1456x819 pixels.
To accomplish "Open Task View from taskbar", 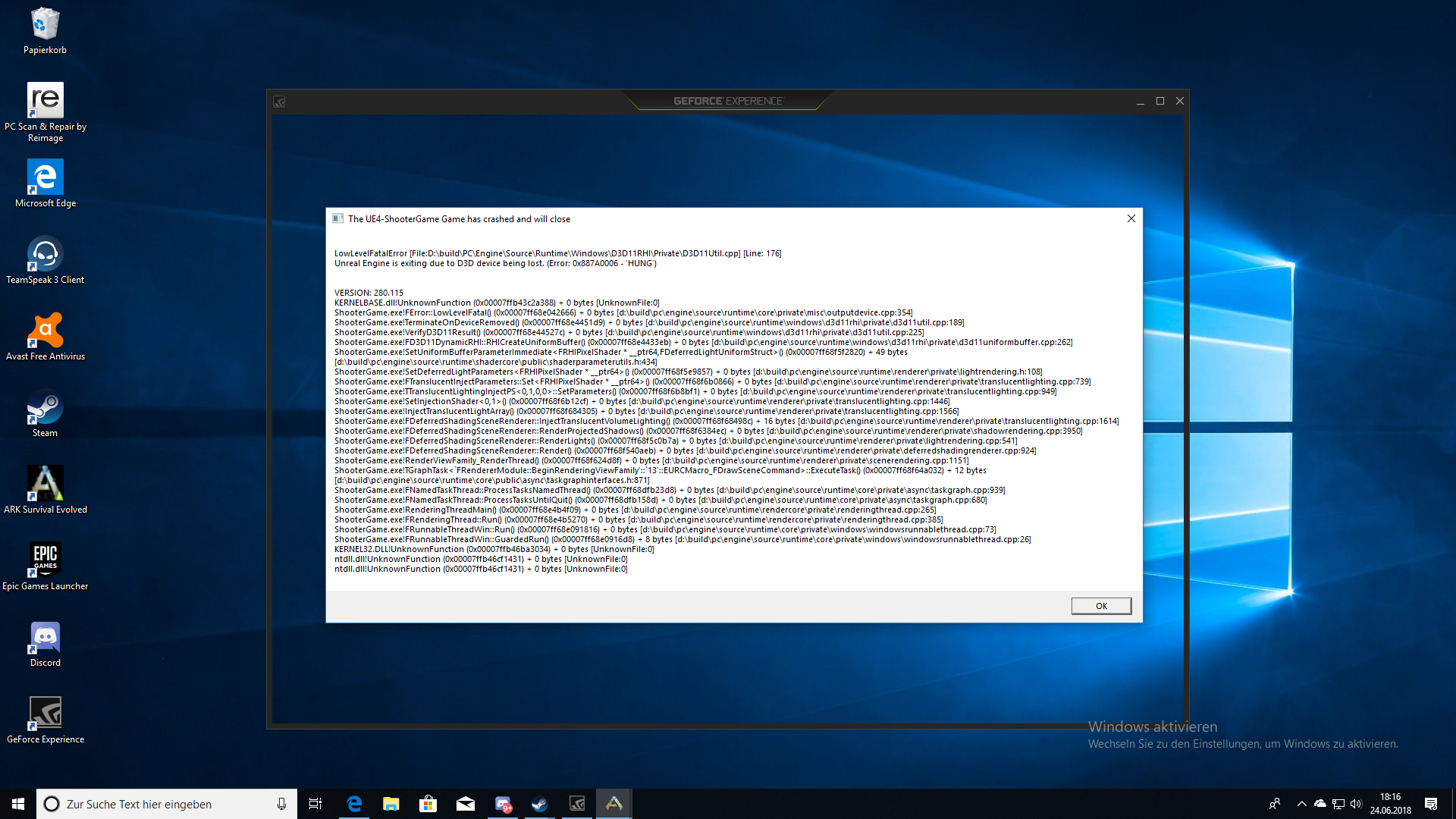I will pos(316,803).
